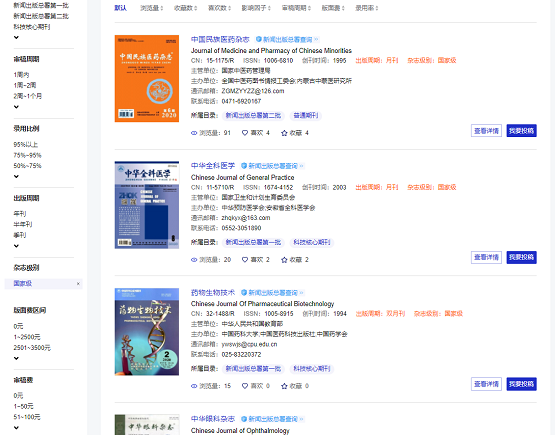The image size is (555, 435).
Task: Click 查看详情 button for 药物生物技术
Action: tap(486, 384)
